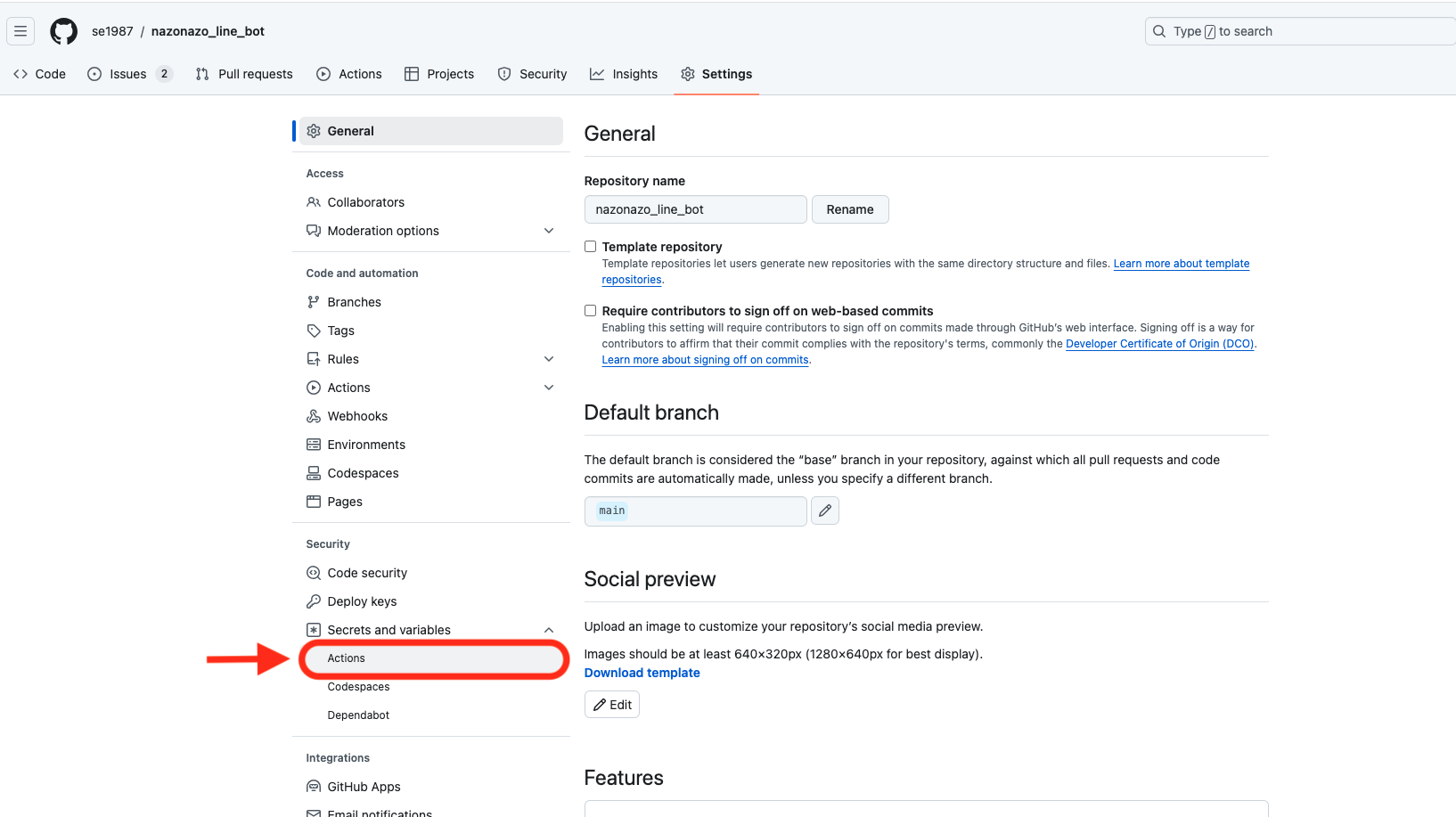Click the Tags tag icon
This screenshot has width=1456, height=817.
click(x=314, y=331)
